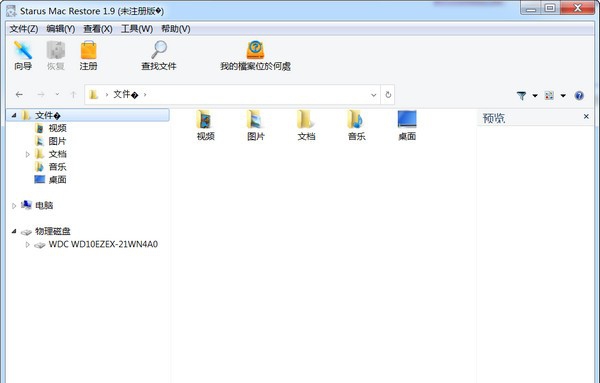Collapse the root 文件 tree node

[x=14, y=115]
